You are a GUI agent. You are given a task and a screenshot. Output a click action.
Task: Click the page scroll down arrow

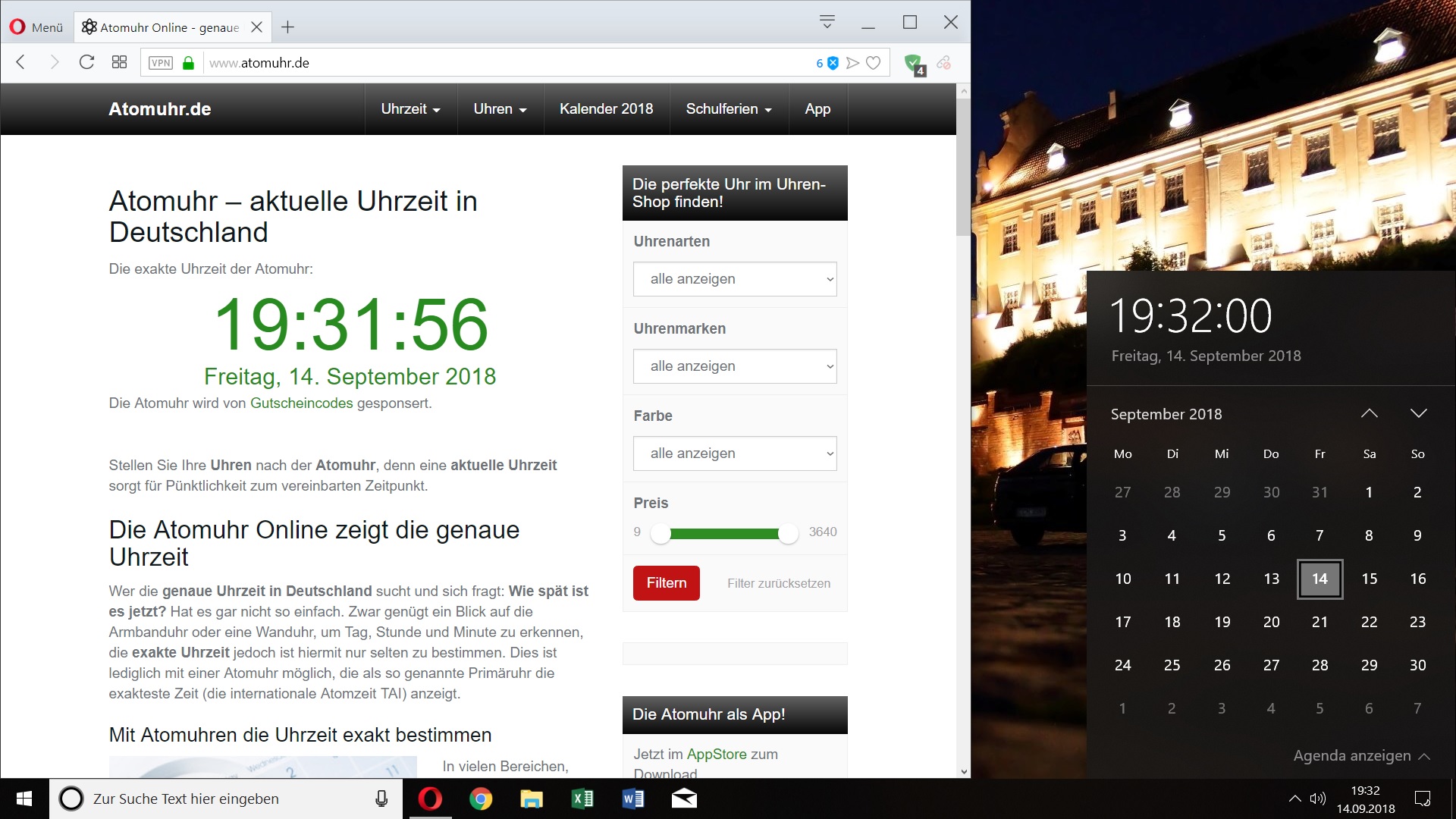coord(964,772)
